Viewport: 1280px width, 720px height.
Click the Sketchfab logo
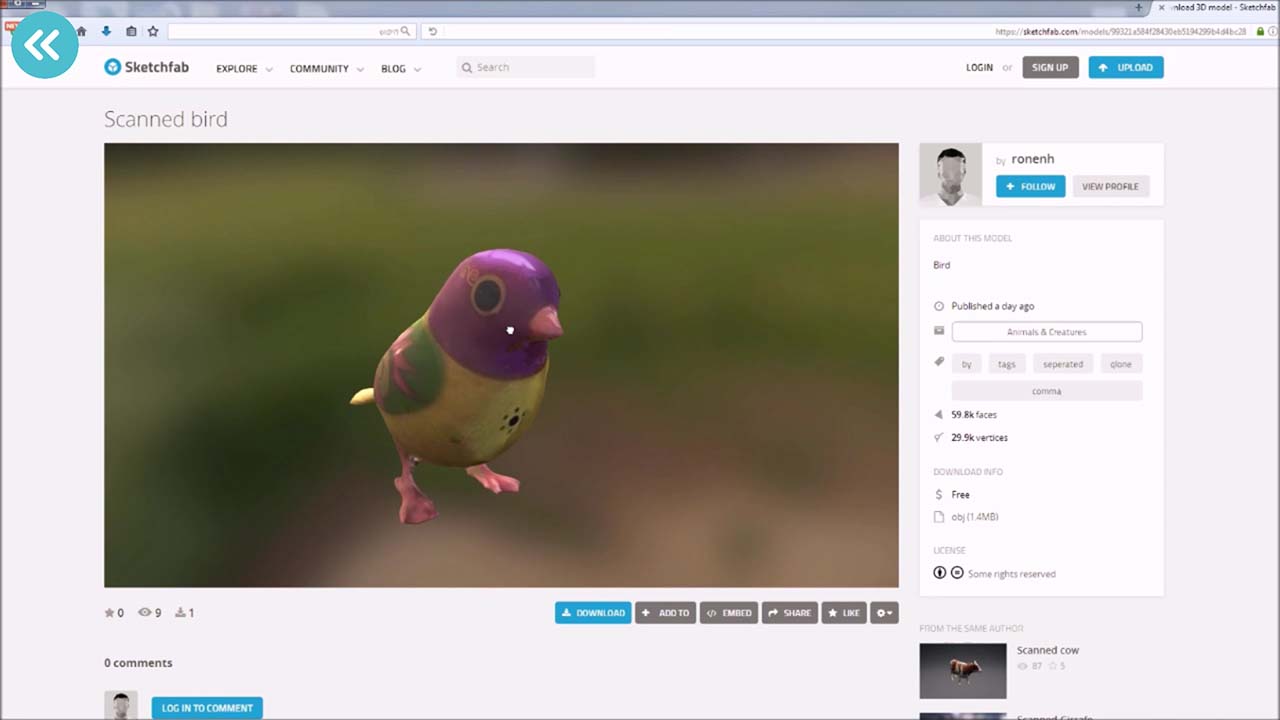pos(146,67)
